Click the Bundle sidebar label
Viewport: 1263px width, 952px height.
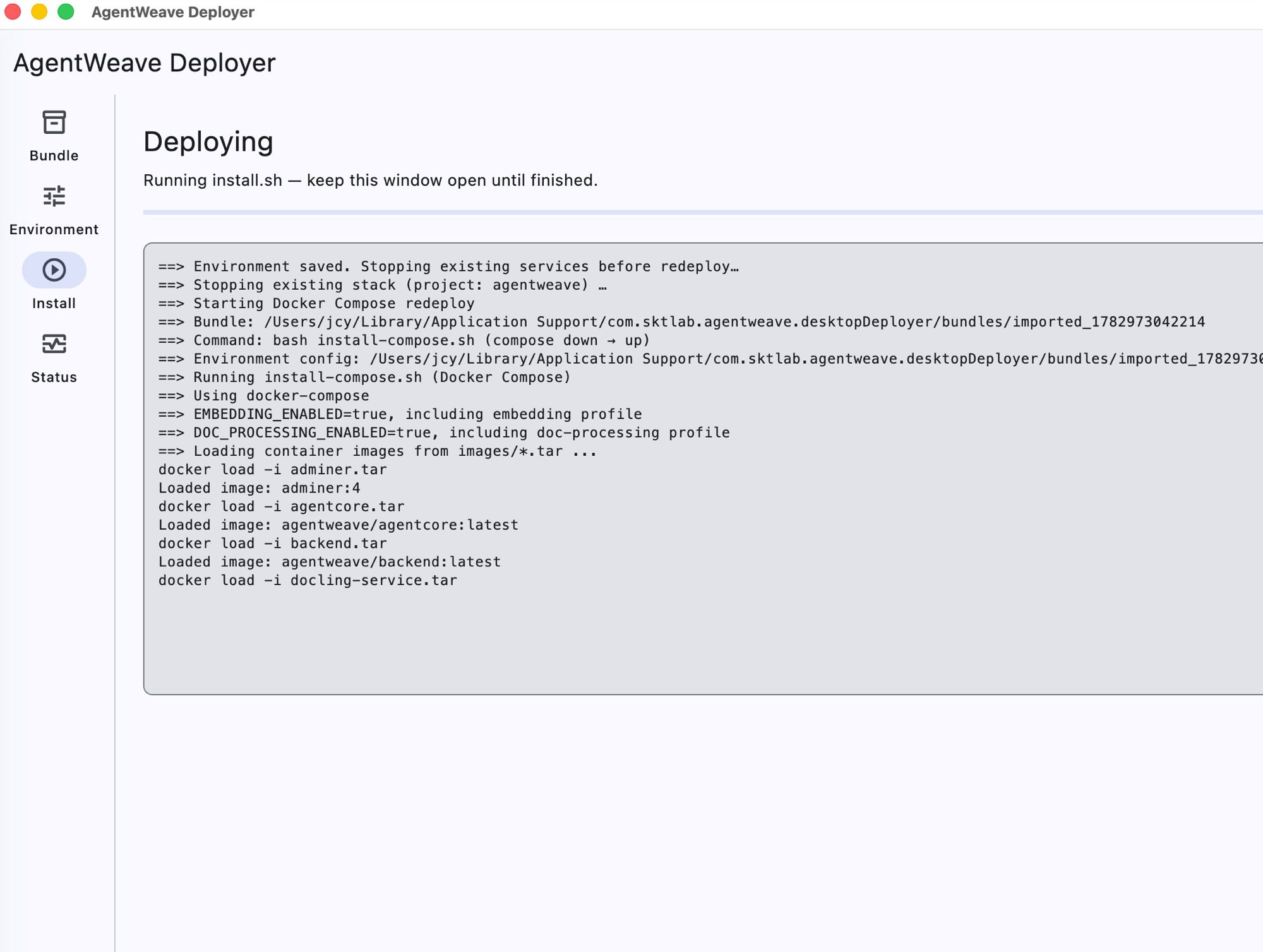(54, 156)
